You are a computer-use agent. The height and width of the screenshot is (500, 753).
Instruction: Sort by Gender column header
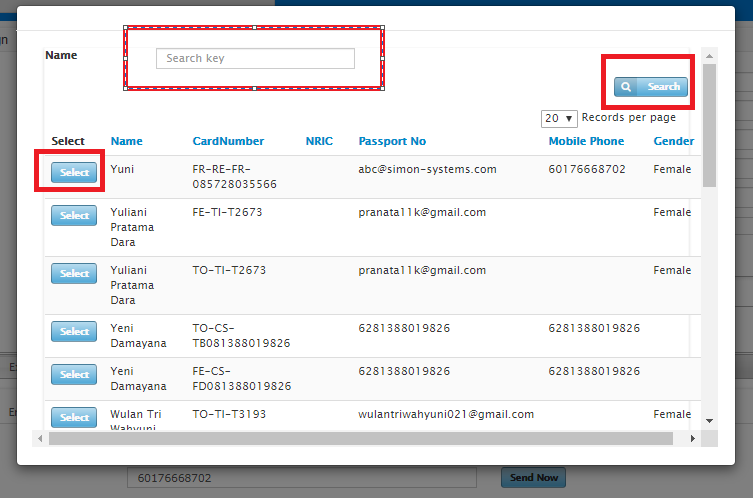673,142
